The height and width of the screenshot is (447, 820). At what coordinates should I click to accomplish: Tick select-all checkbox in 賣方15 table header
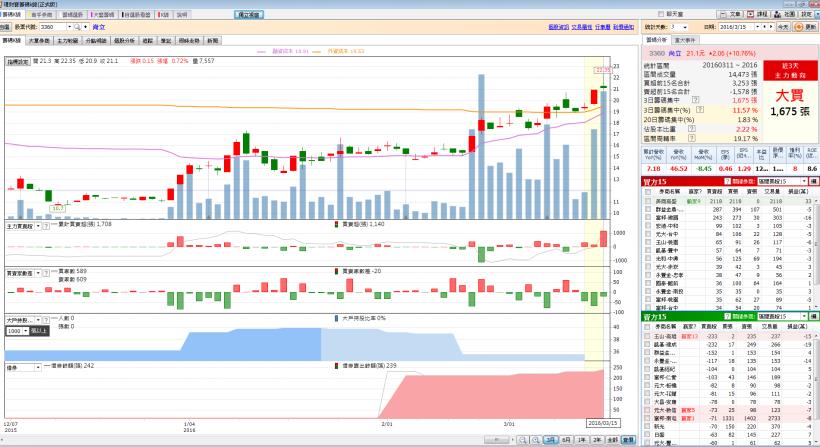pos(648,327)
